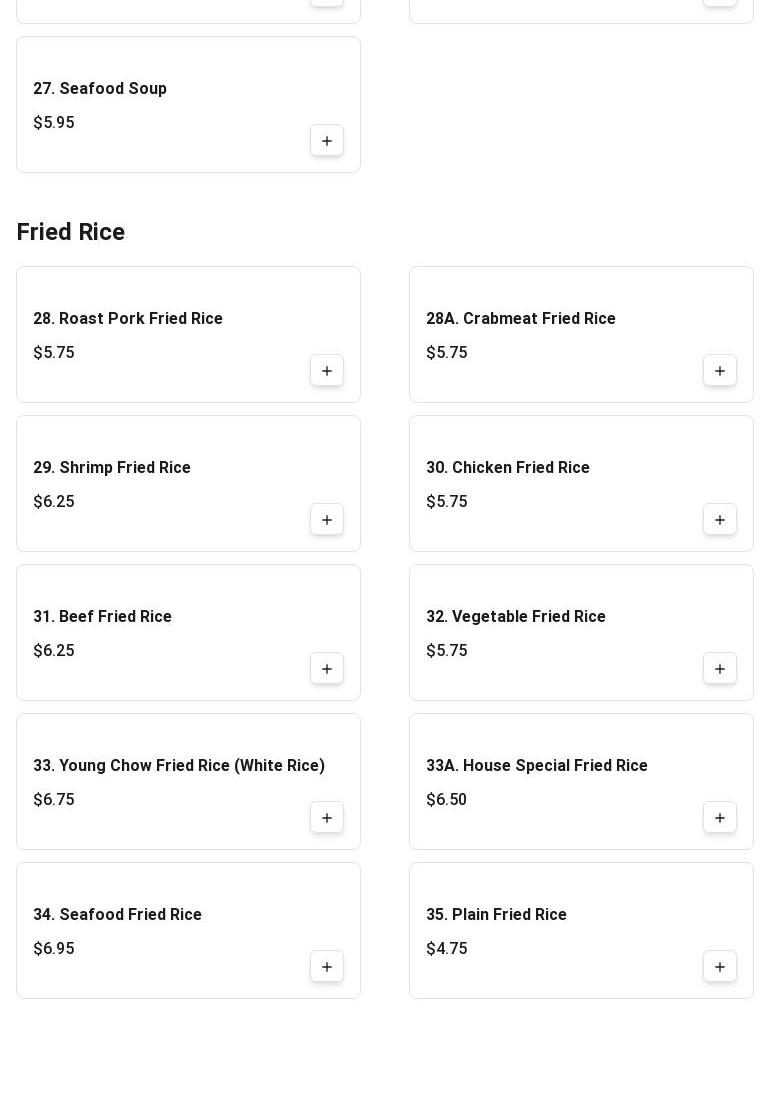Add House Special Fried Rice
Viewport: 770px width, 1111px height.
[720, 818]
